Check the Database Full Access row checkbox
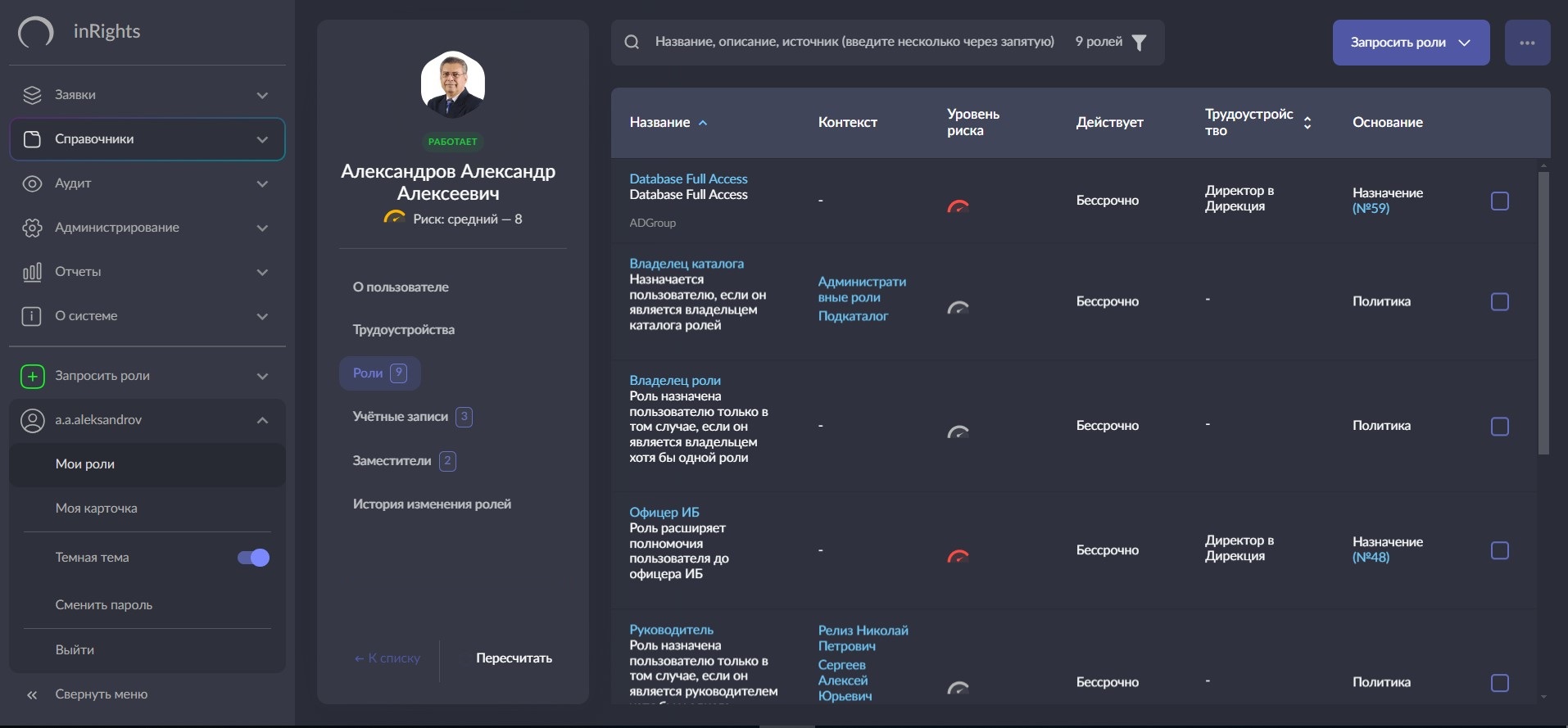The height and width of the screenshot is (728, 1568). point(1499,201)
